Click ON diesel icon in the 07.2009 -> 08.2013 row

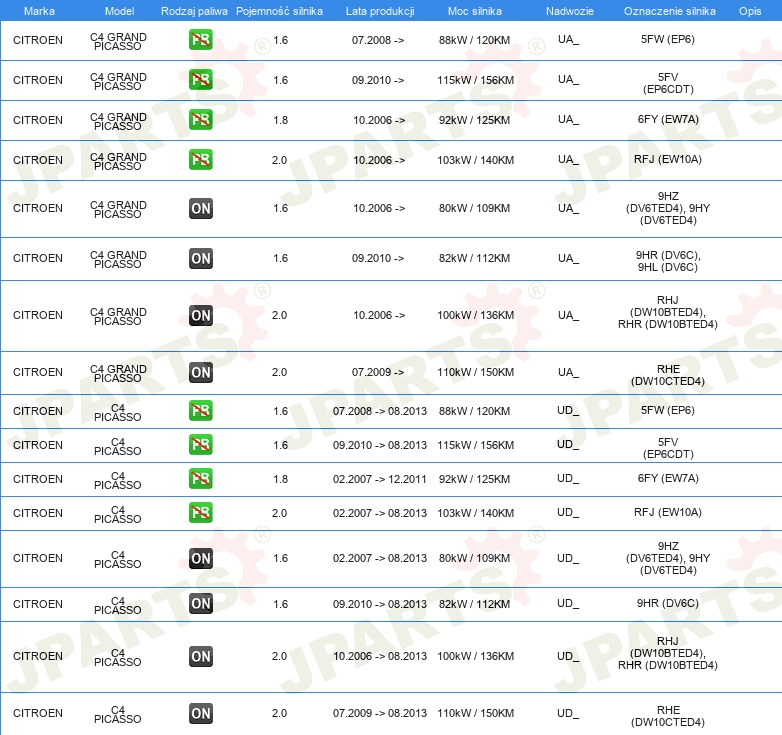[x=201, y=713]
